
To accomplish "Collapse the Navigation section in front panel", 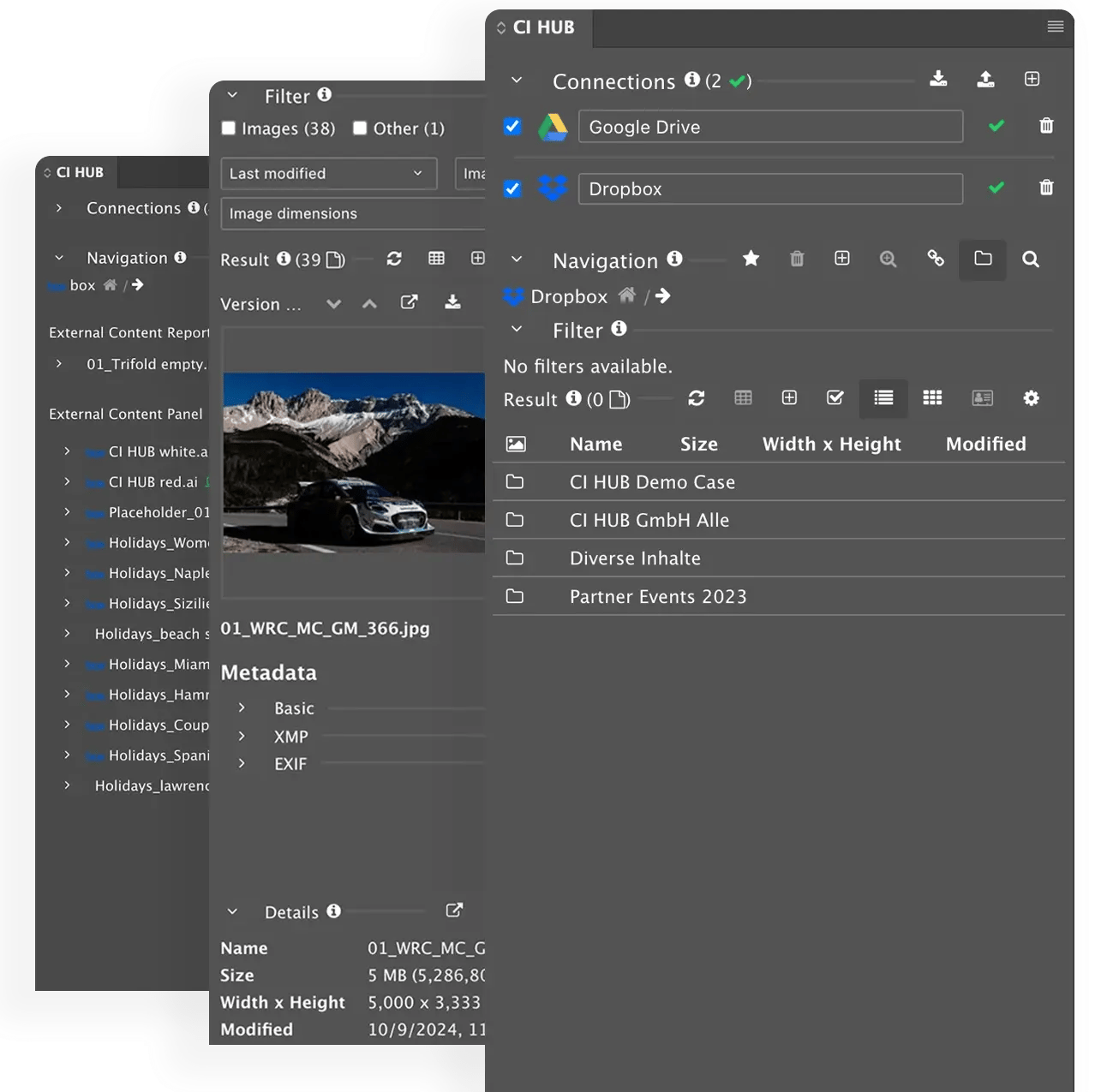I will [517, 259].
